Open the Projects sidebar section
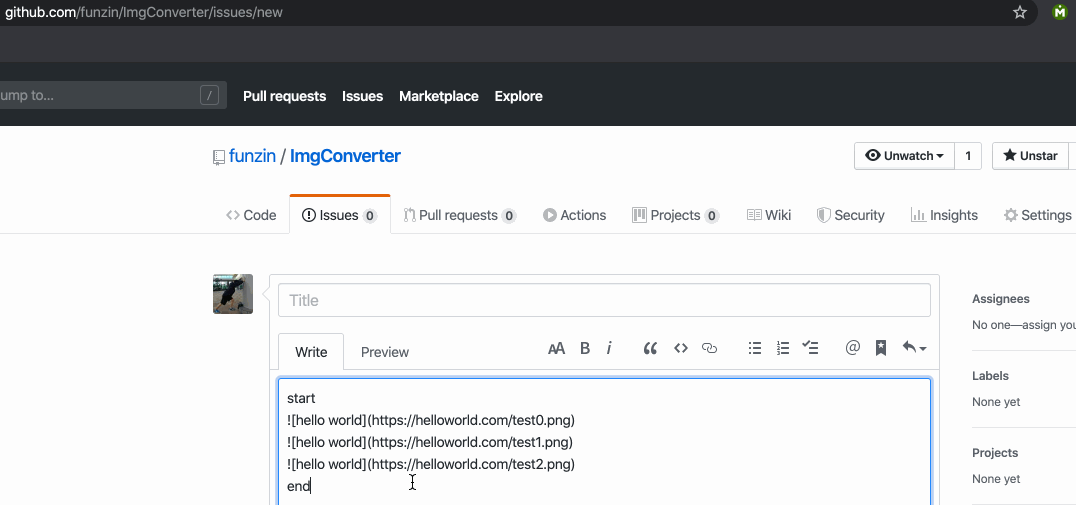Viewport: 1076px width, 505px height. point(995,453)
